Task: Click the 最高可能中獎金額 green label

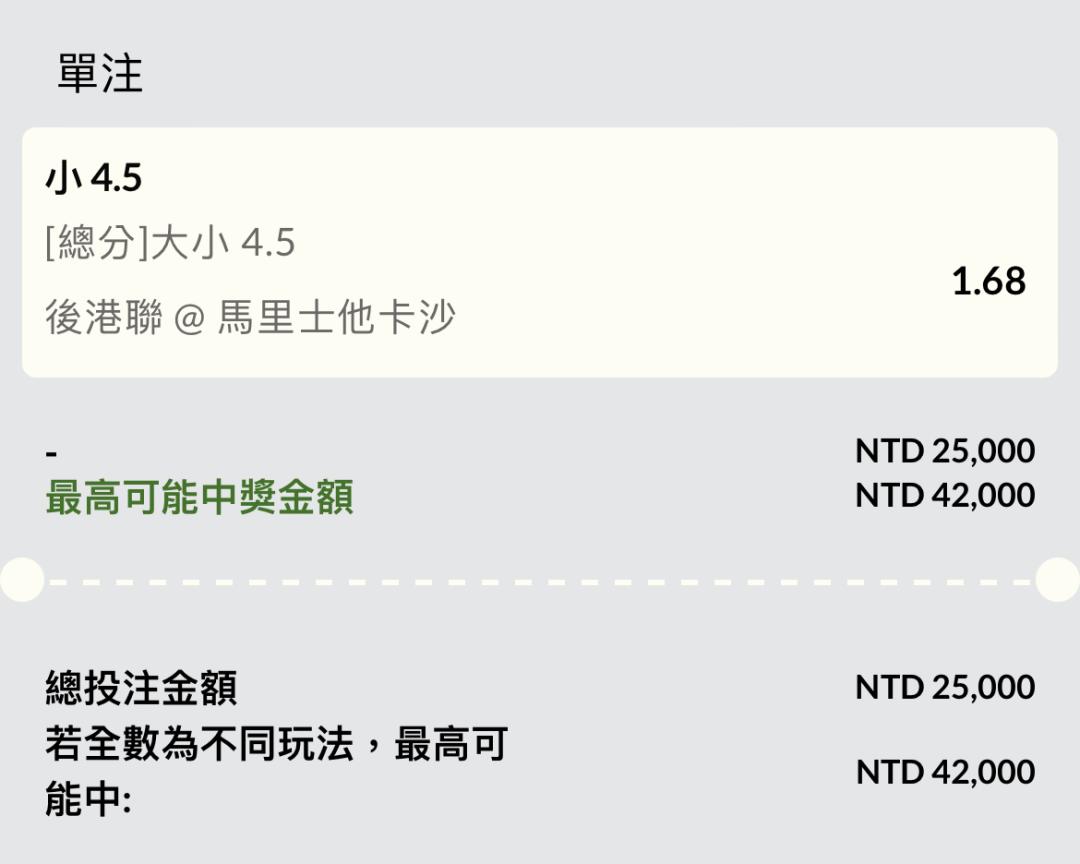Action: point(199,497)
